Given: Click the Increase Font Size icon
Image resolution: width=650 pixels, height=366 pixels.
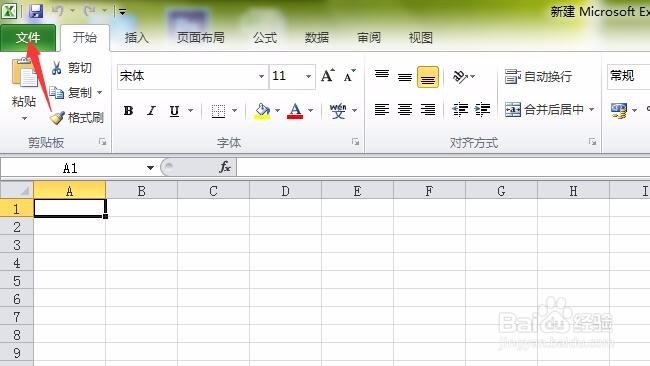Looking at the screenshot, I should coord(327,75).
